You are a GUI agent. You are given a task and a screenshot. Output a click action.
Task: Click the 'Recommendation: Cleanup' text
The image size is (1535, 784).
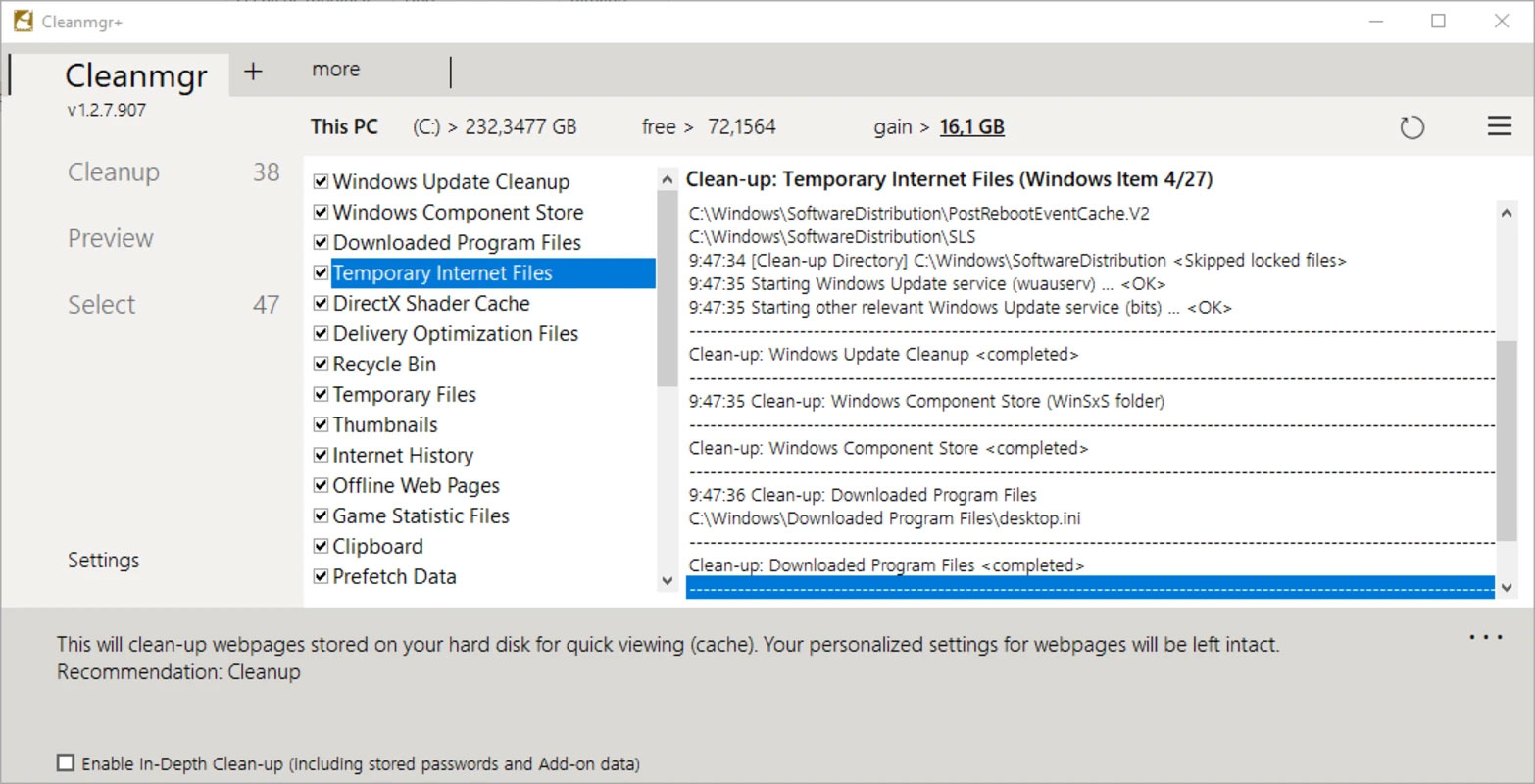178,672
